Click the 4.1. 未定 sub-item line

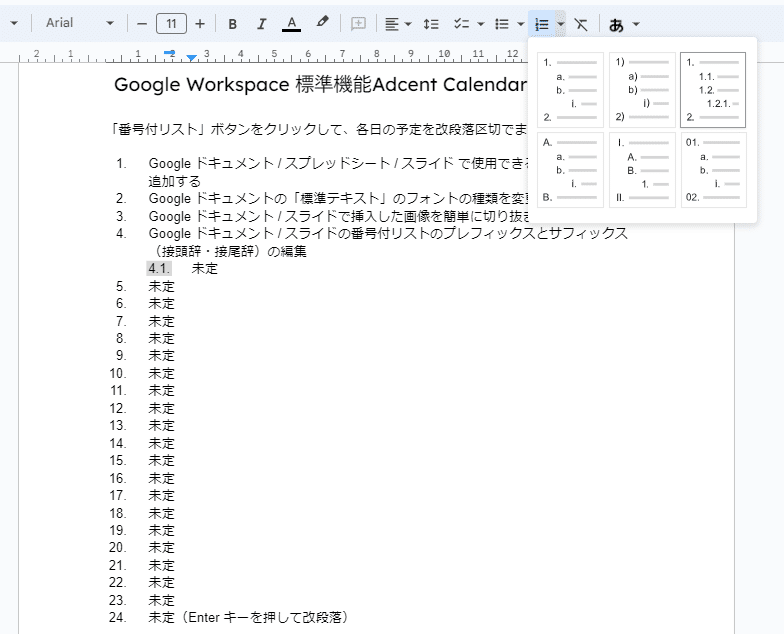click(x=182, y=268)
